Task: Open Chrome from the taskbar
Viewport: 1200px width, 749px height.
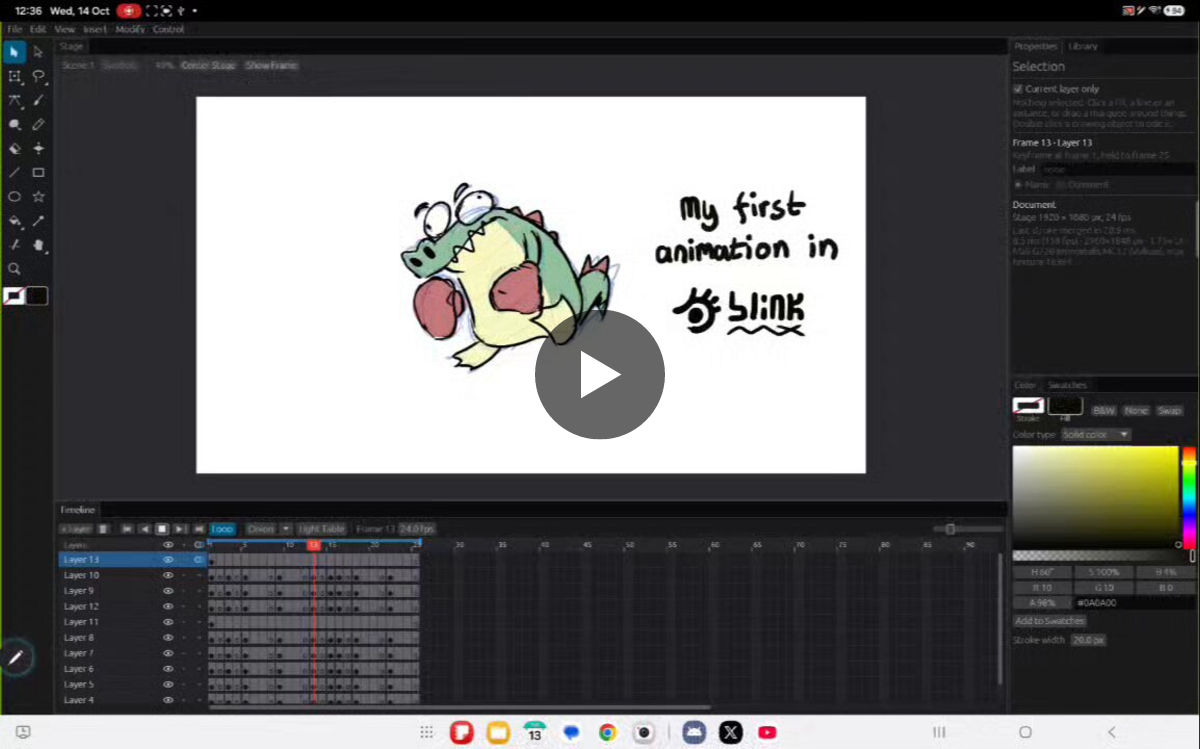Action: tap(607, 732)
